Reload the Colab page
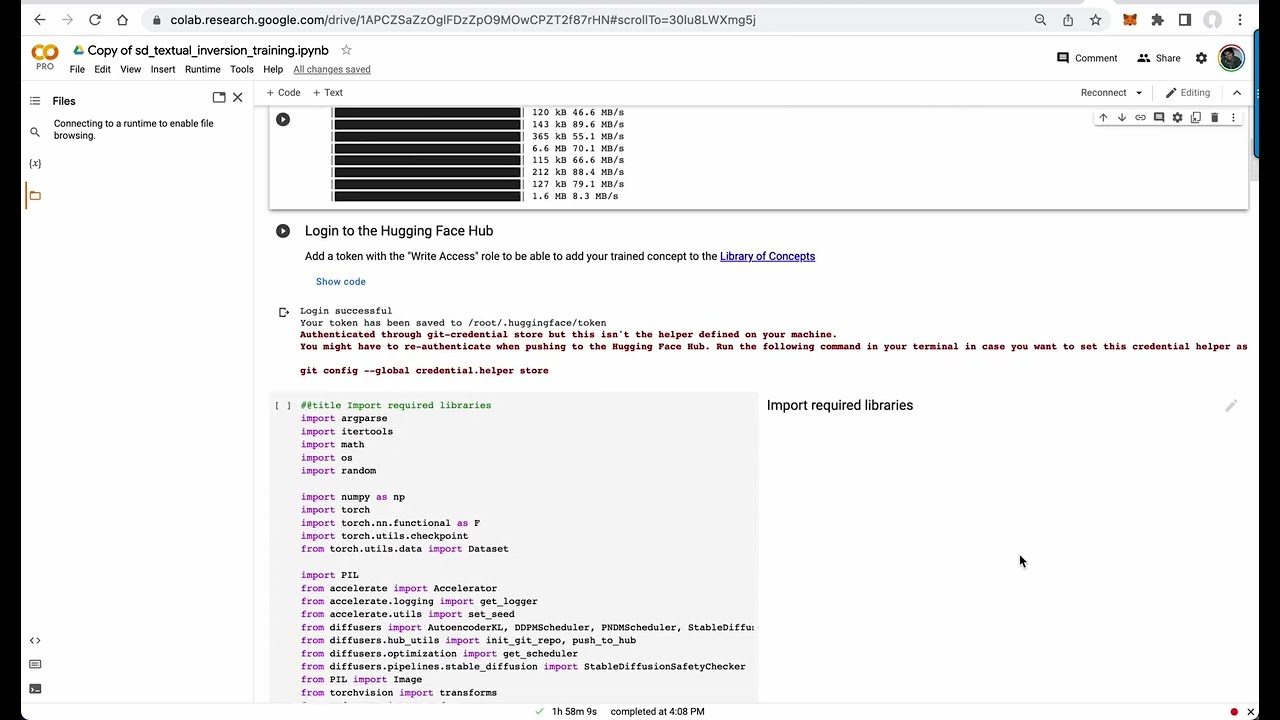Screen dimensions: 1280x720 point(94,19)
